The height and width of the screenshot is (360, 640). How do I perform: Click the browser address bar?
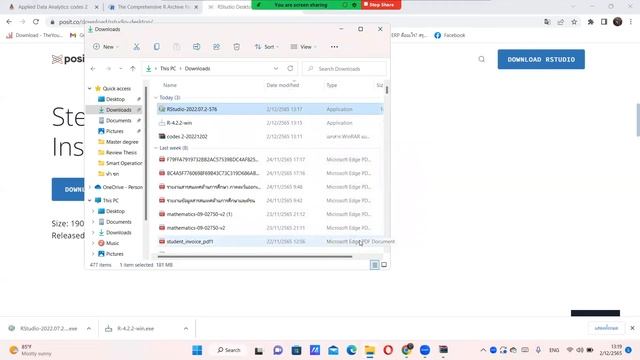(294, 22)
